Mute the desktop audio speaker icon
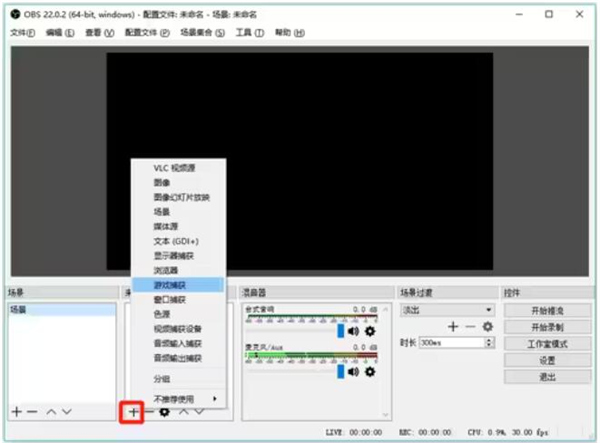 tap(353, 331)
